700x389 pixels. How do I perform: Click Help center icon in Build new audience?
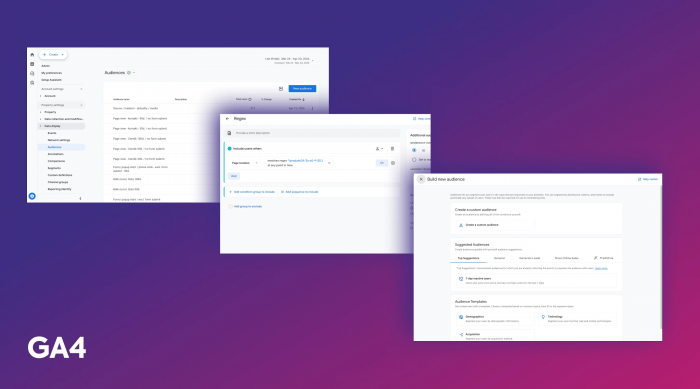pos(639,179)
